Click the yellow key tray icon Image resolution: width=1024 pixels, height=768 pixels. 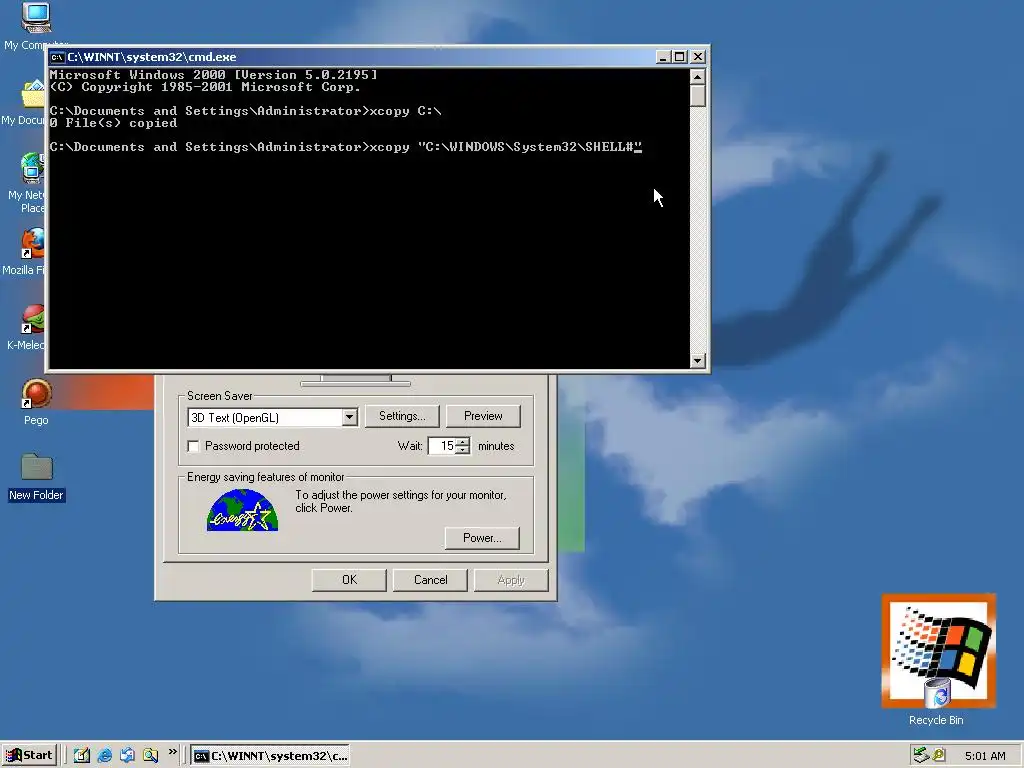[x=939, y=755]
